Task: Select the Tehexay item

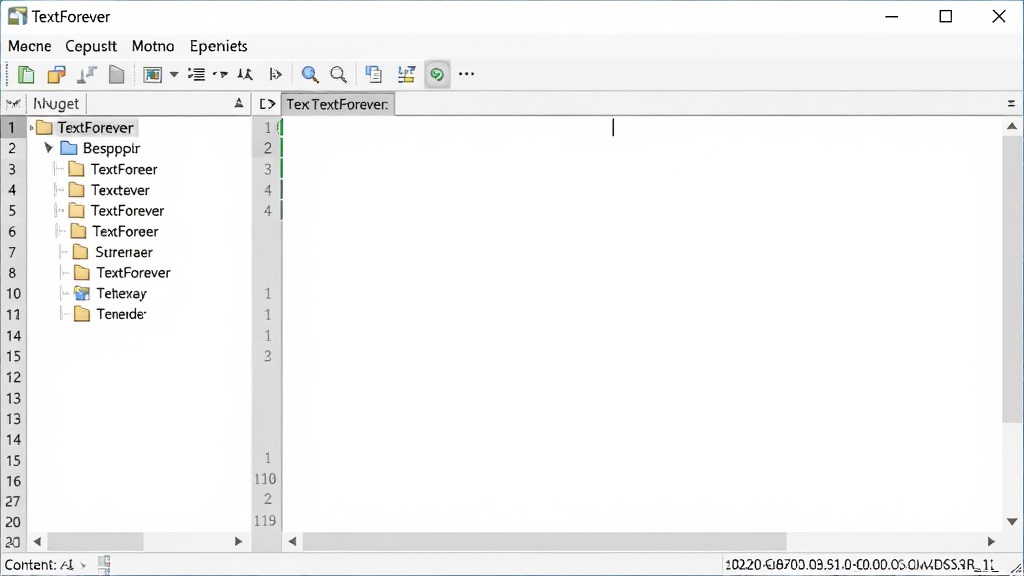Action: [110, 294]
